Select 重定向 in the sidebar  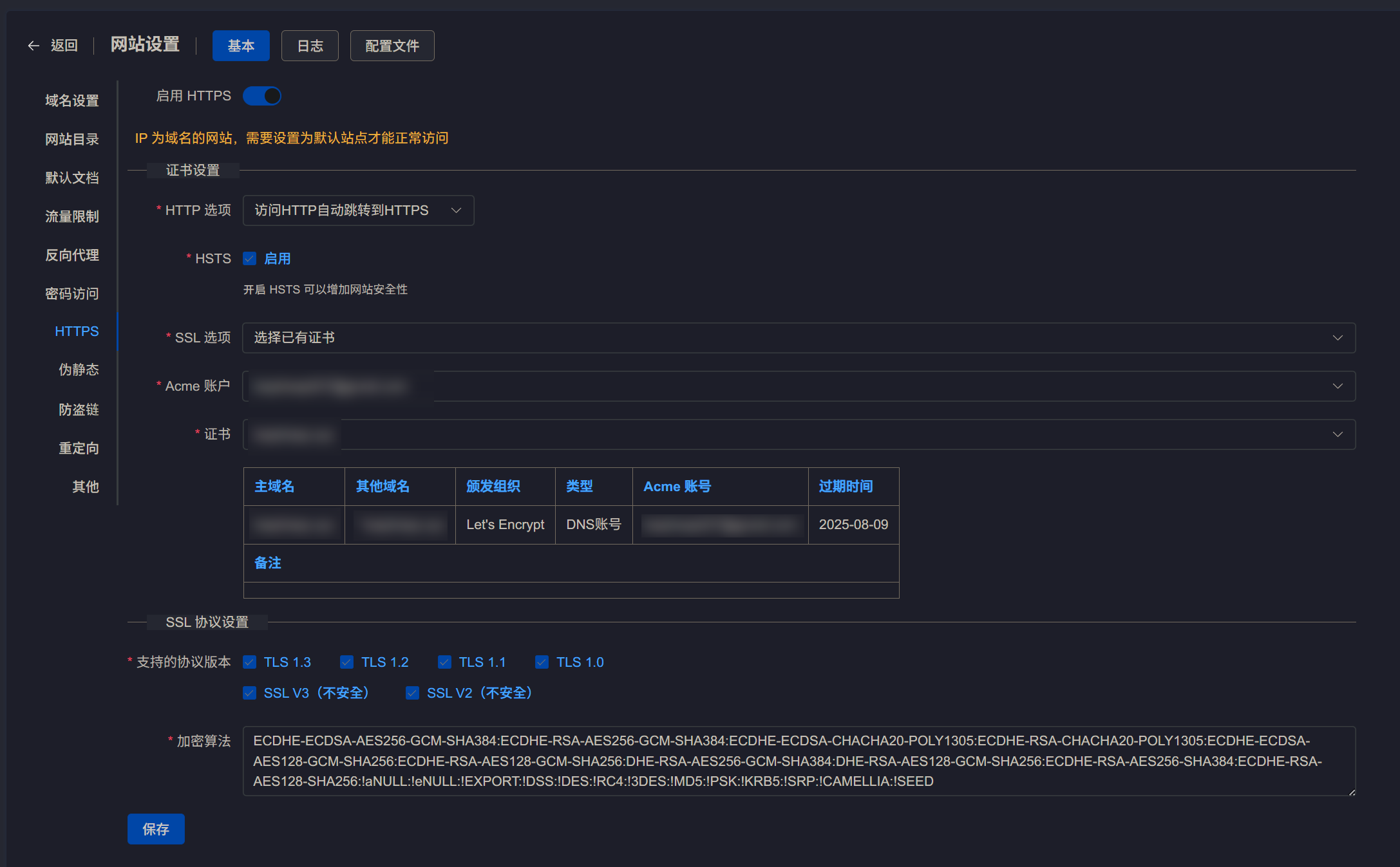[x=79, y=447]
